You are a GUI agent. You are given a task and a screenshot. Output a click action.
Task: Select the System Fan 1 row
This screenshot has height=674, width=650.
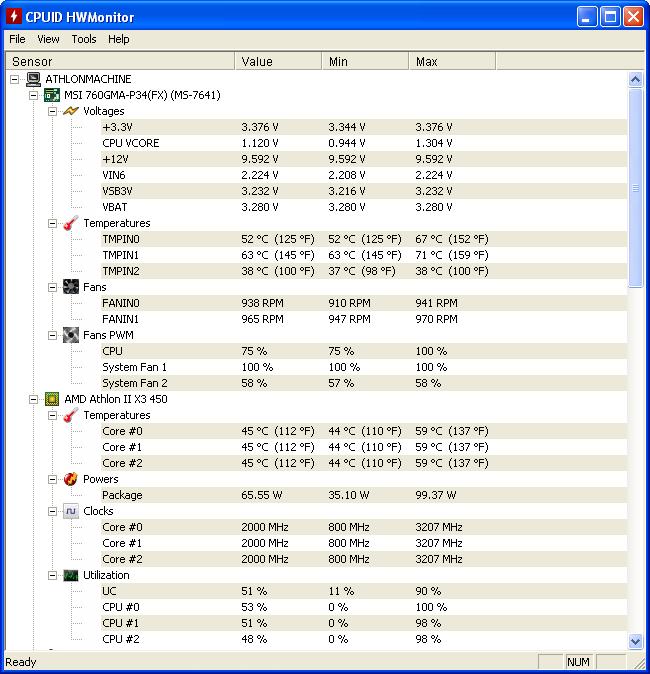coord(363,367)
